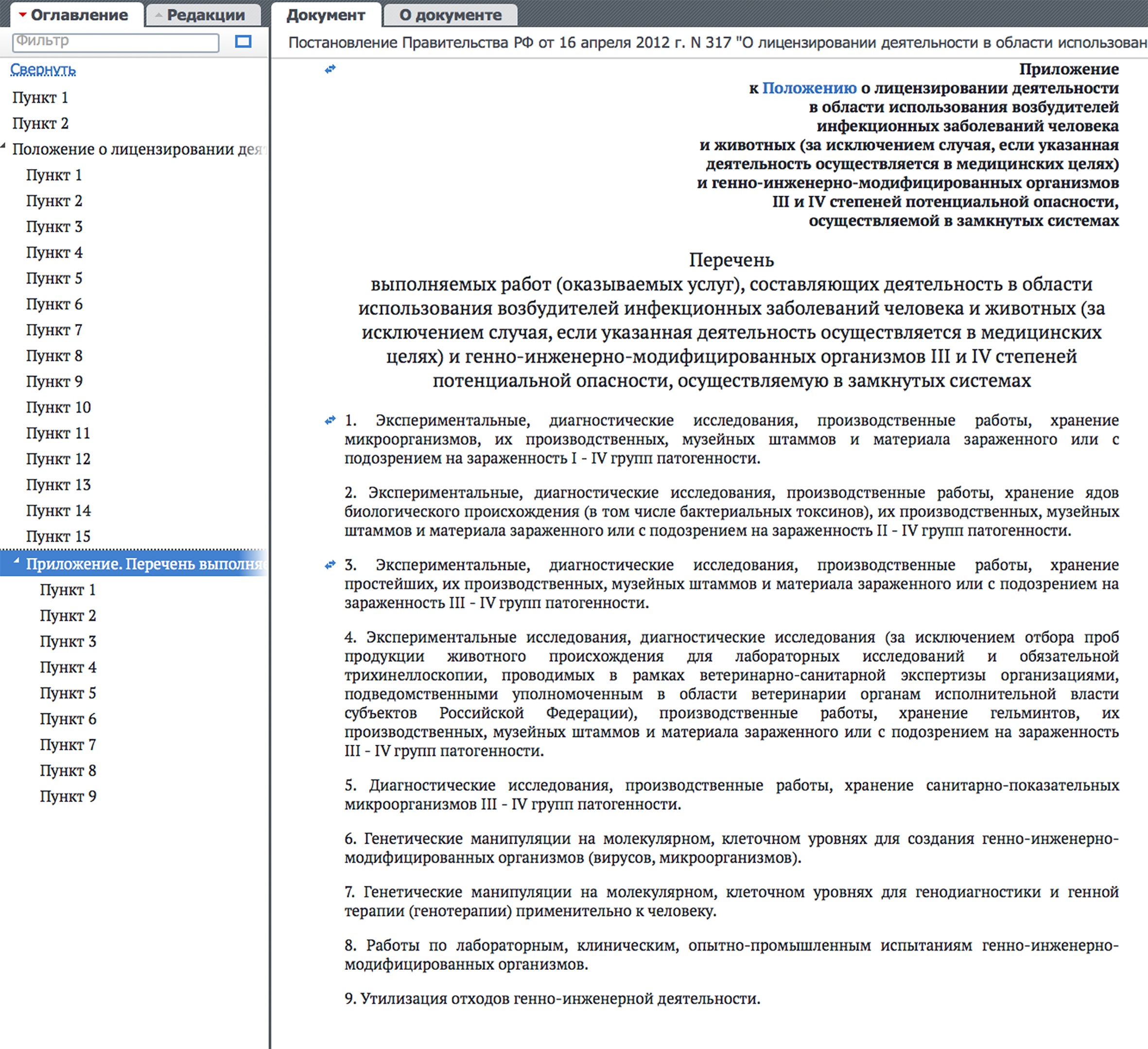Click paragraph 8 about лабораторным, клиническим испытаниям
This screenshot has width=1148, height=1049.
[732, 955]
